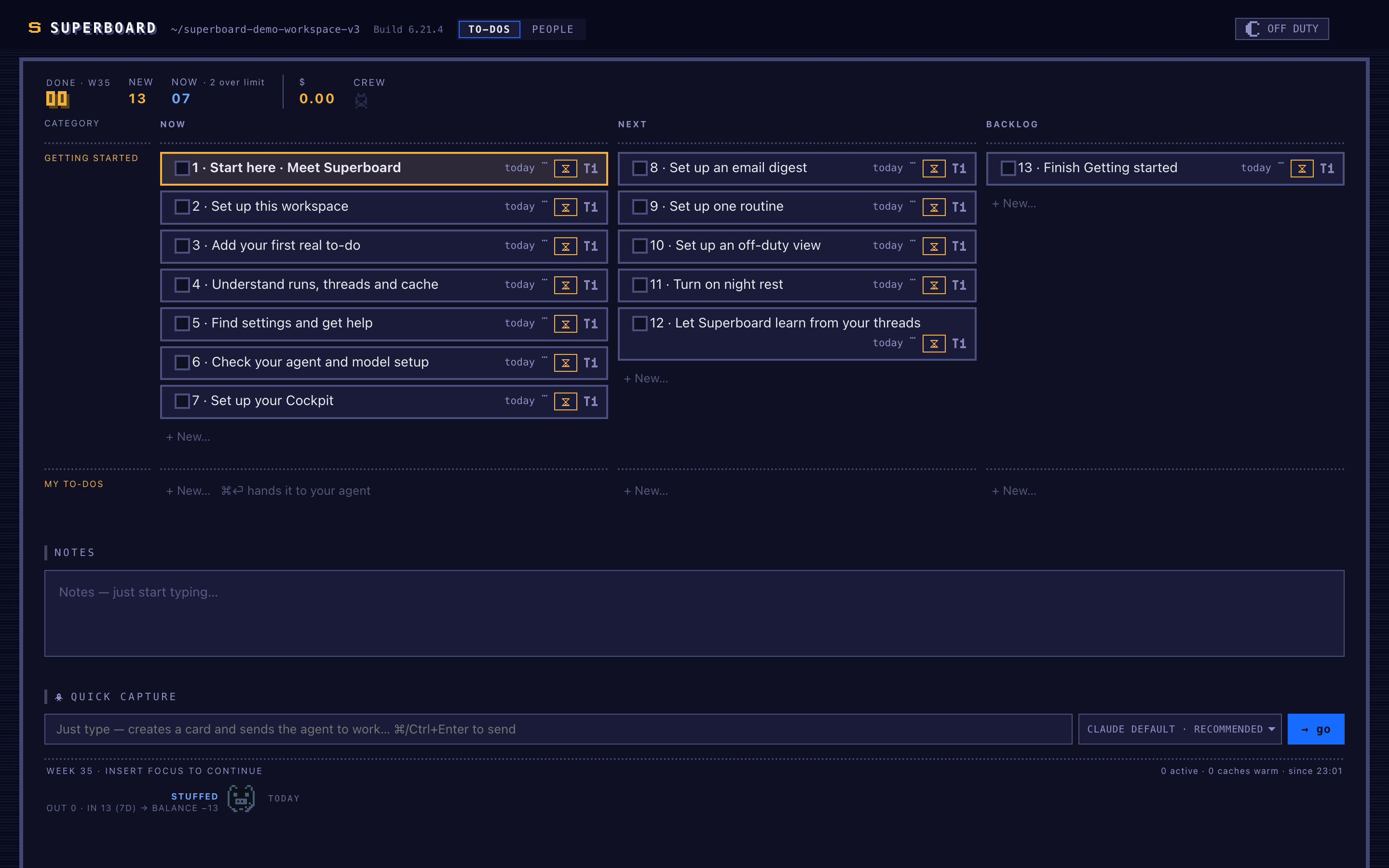Click the NOW count '07'
This screenshot has height=868, width=1389.
181,99
